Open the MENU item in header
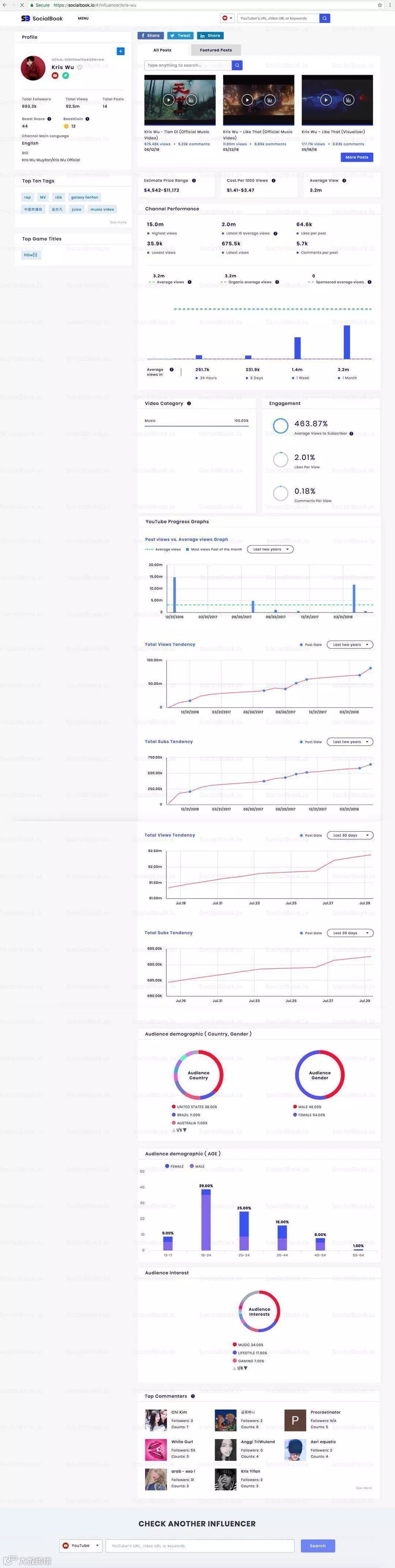 83,18
